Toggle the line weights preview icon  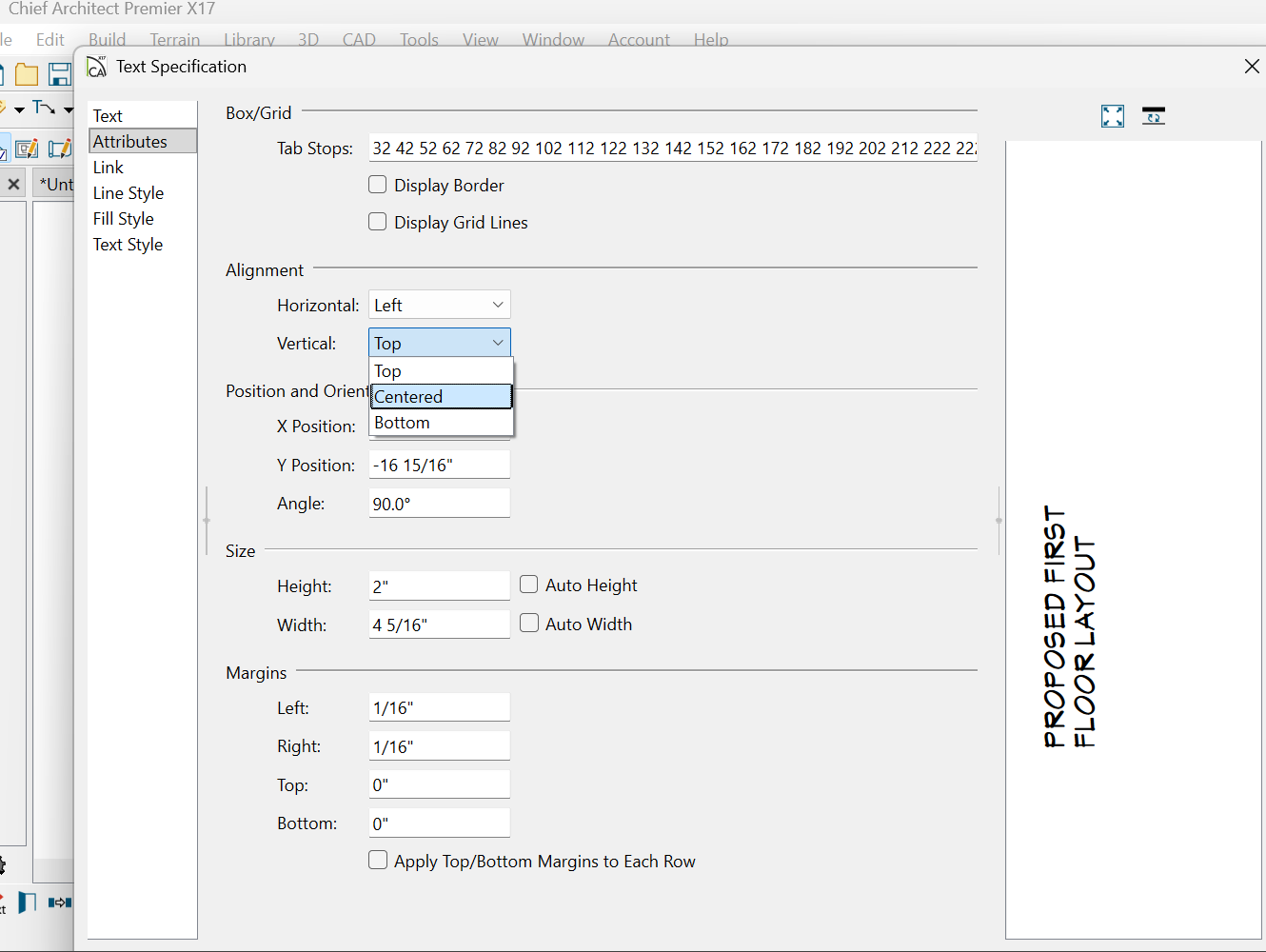(x=1154, y=116)
